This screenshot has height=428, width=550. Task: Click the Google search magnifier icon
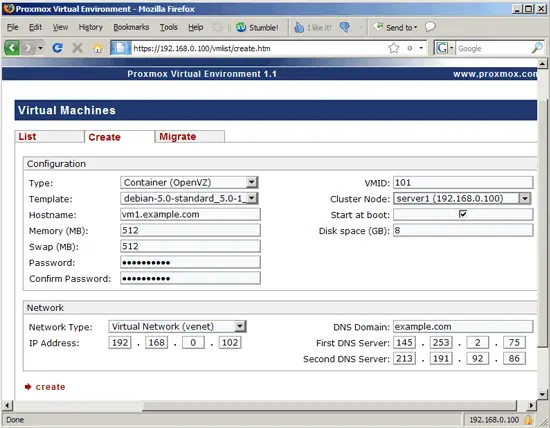tap(537, 48)
